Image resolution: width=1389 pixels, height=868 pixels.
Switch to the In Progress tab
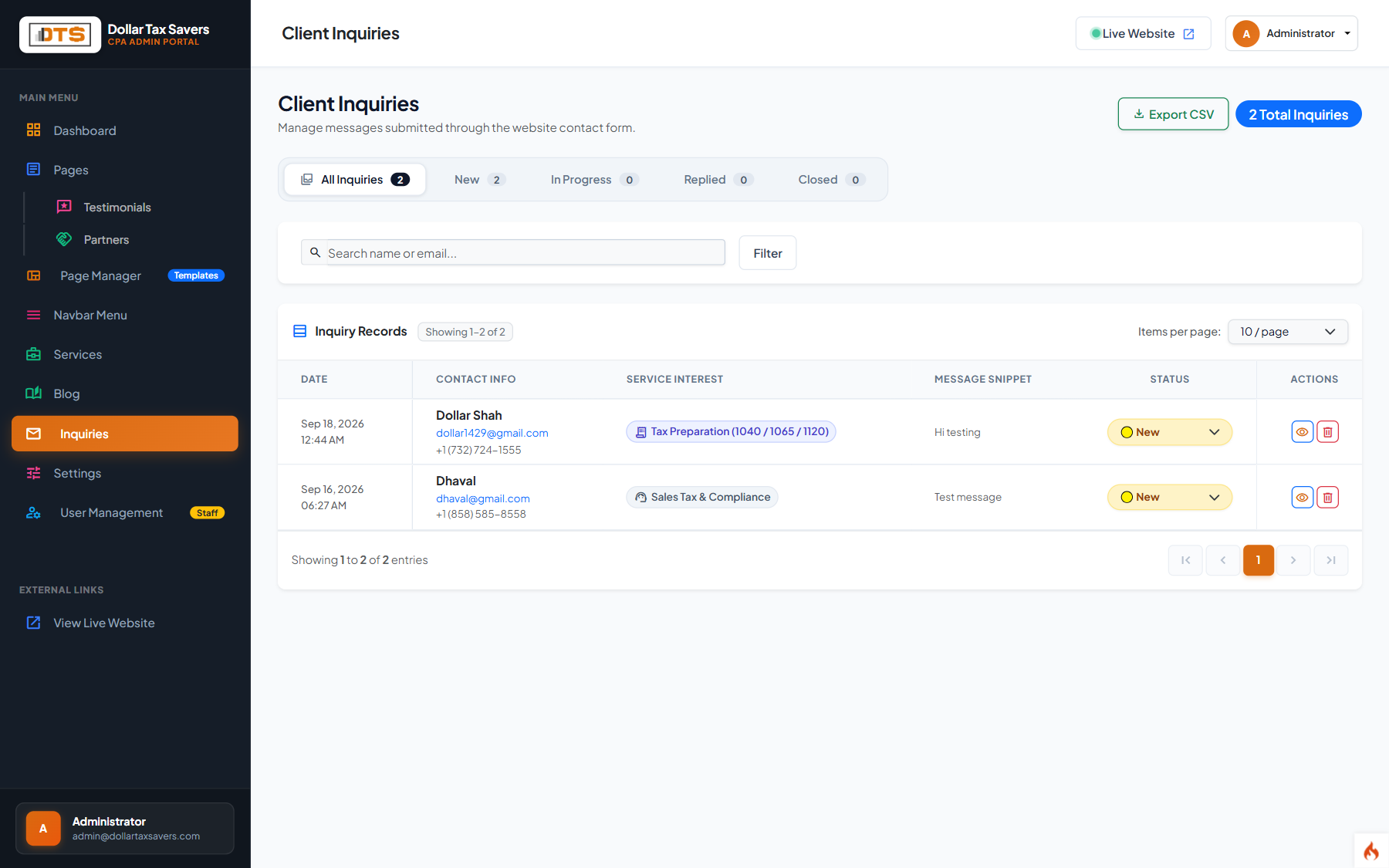(594, 180)
